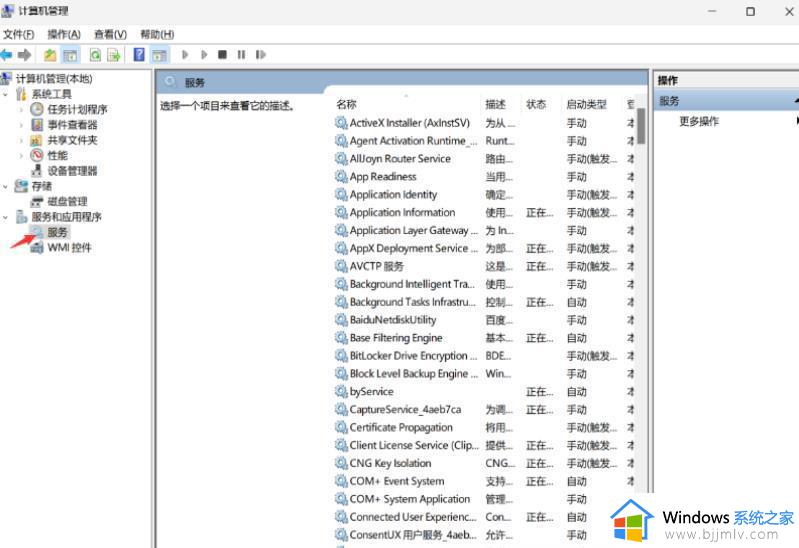Screen dimensions: 799x548
Task: Collapse the 服务 section in actions pane
Action: point(796,101)
